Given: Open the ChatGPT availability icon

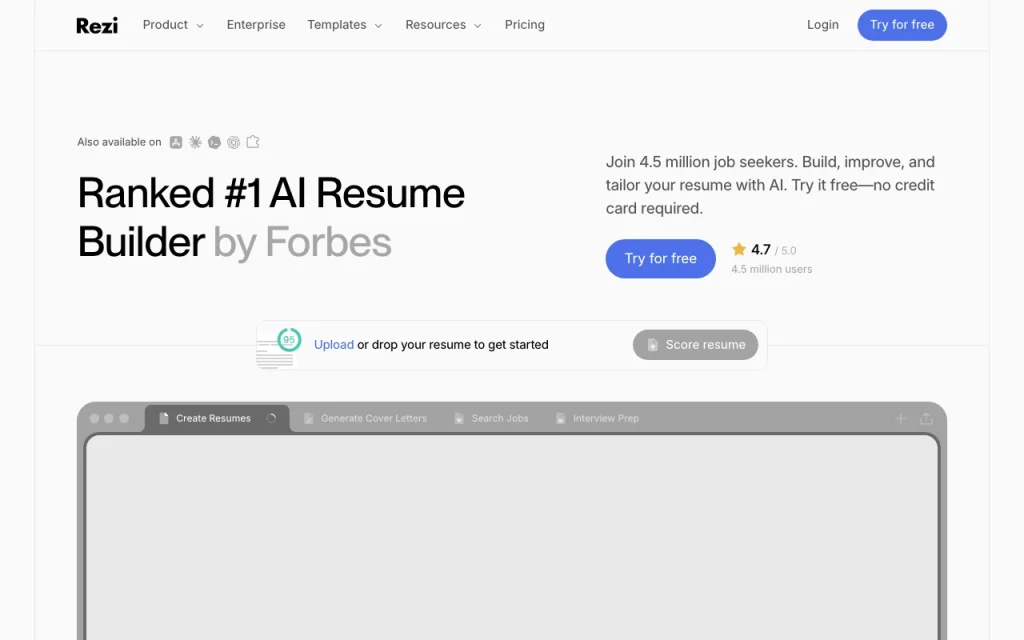Looking at the screenshot, I should point(234,142).
